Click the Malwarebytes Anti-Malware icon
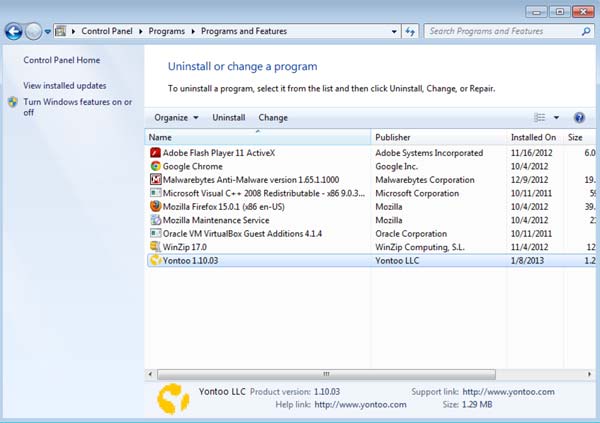600x423 pixels. pos(155,180)
